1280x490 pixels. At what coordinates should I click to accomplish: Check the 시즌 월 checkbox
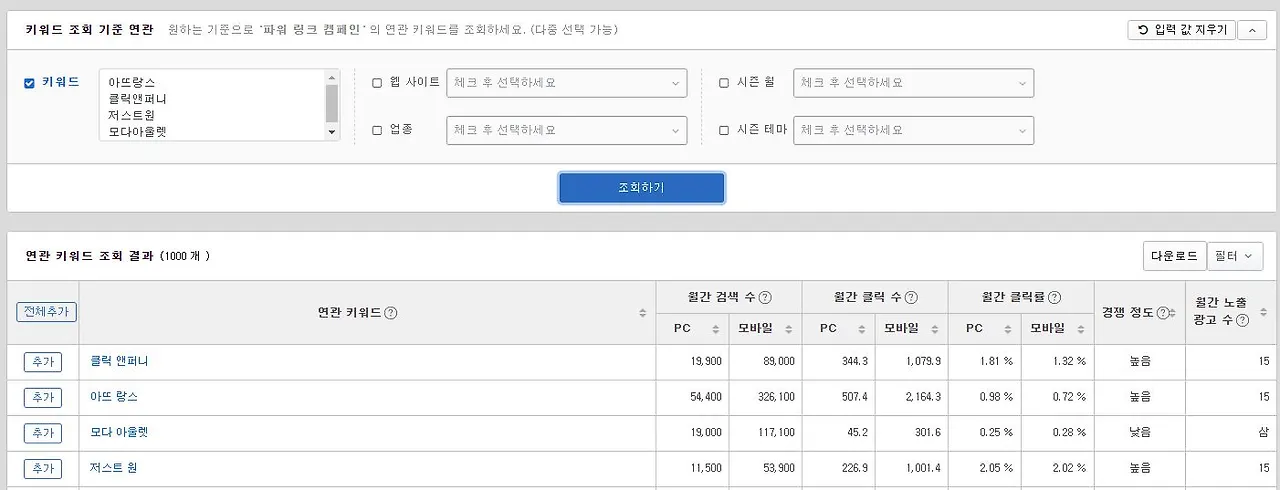point(724,83)
